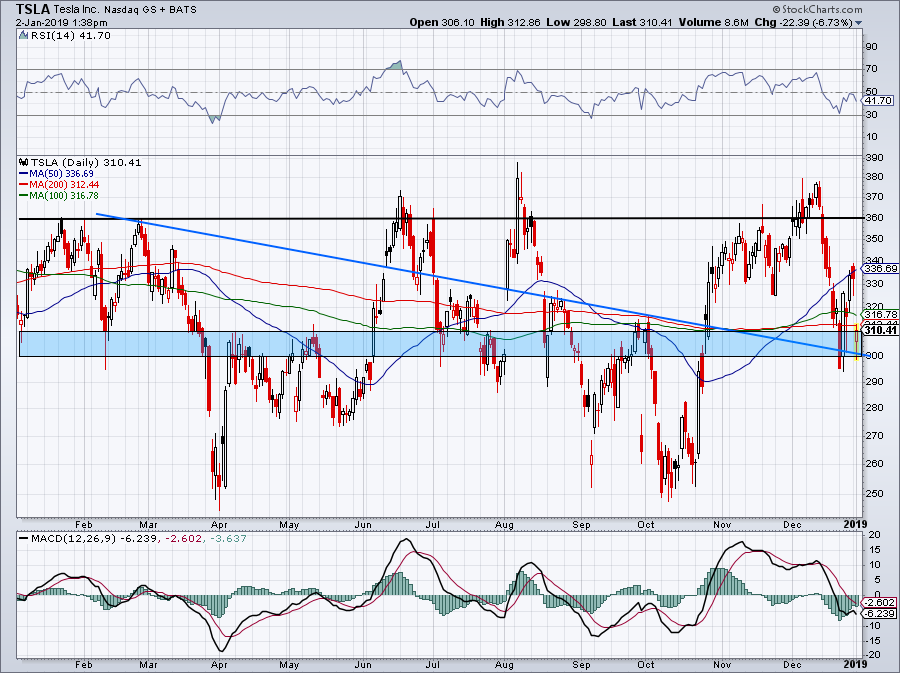The image size is (900, 673).
Task: Click the Nasdaq GS + BATS exchange label
Action: click(x=150, y=10)
